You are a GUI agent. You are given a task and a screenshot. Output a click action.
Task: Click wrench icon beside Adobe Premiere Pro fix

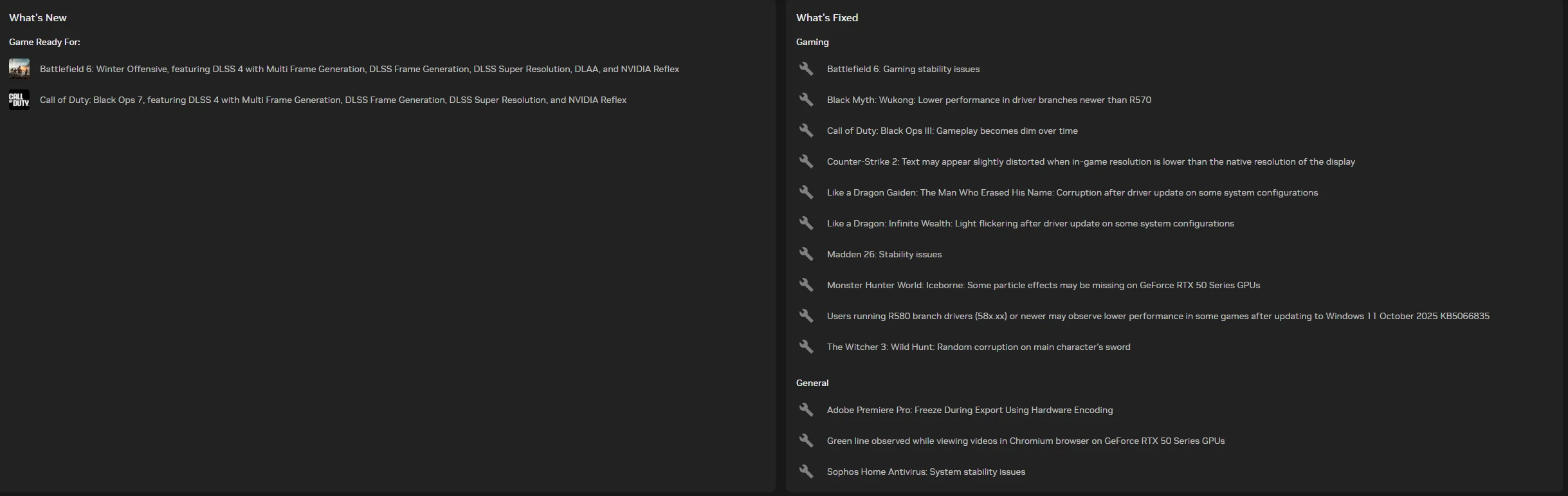point(806,410)
